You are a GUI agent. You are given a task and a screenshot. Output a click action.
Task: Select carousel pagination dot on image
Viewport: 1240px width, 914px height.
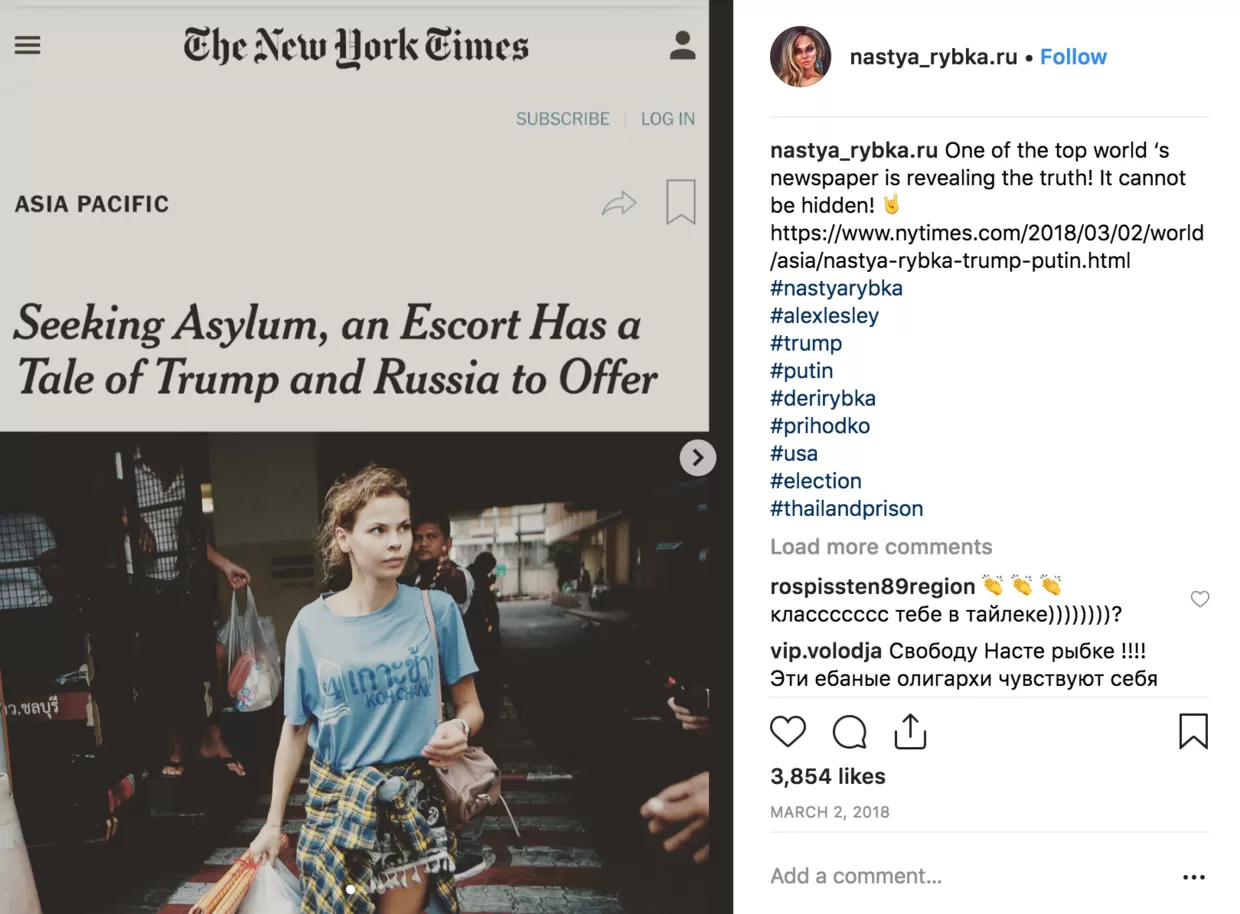[x=350, y=888]
